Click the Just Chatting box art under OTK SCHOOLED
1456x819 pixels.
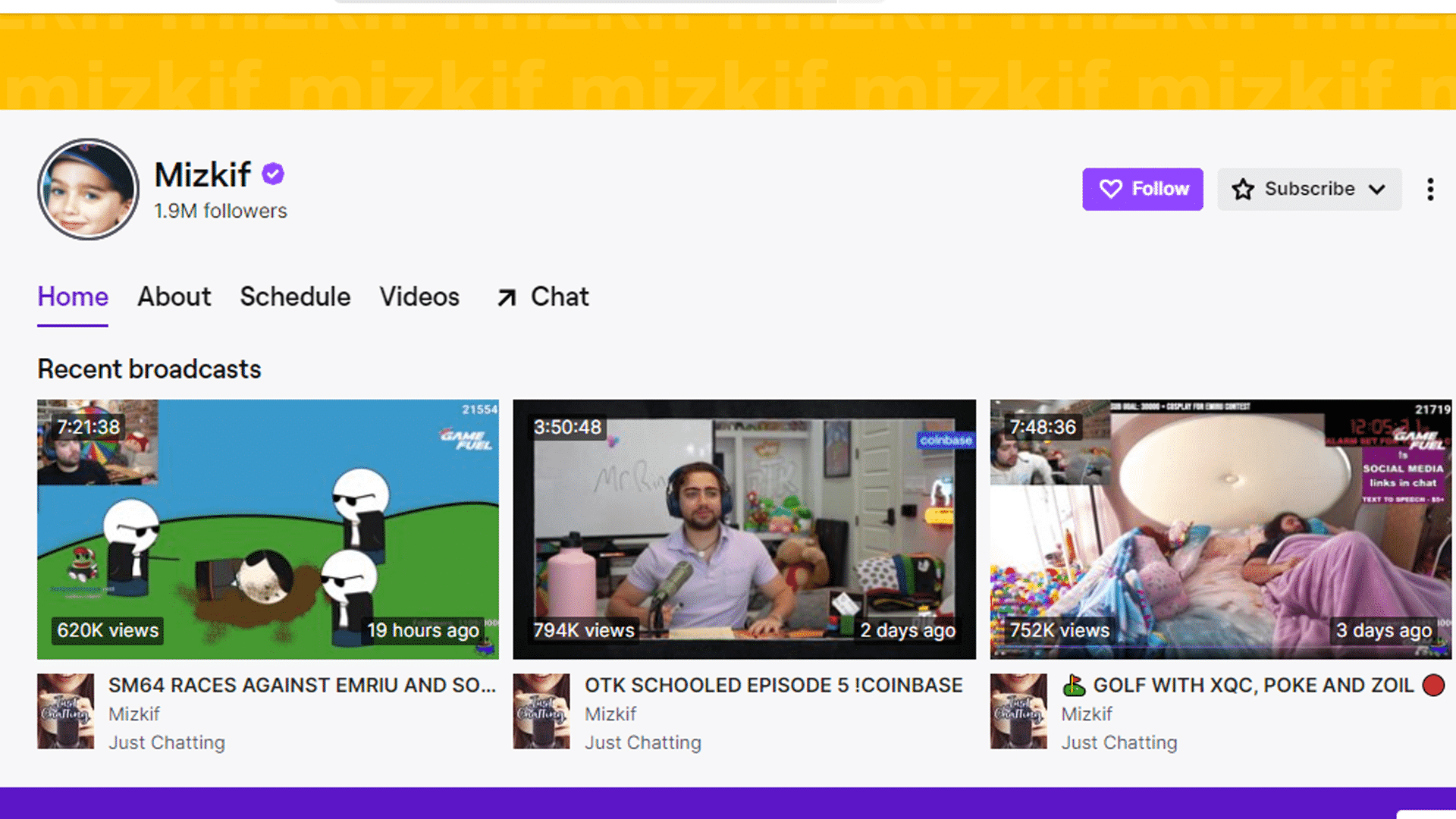[x=541, y=711]
